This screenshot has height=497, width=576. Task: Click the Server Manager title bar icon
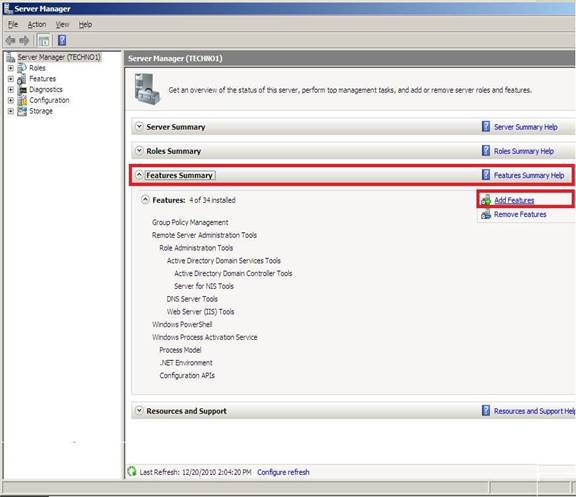(x=8, y=8)
